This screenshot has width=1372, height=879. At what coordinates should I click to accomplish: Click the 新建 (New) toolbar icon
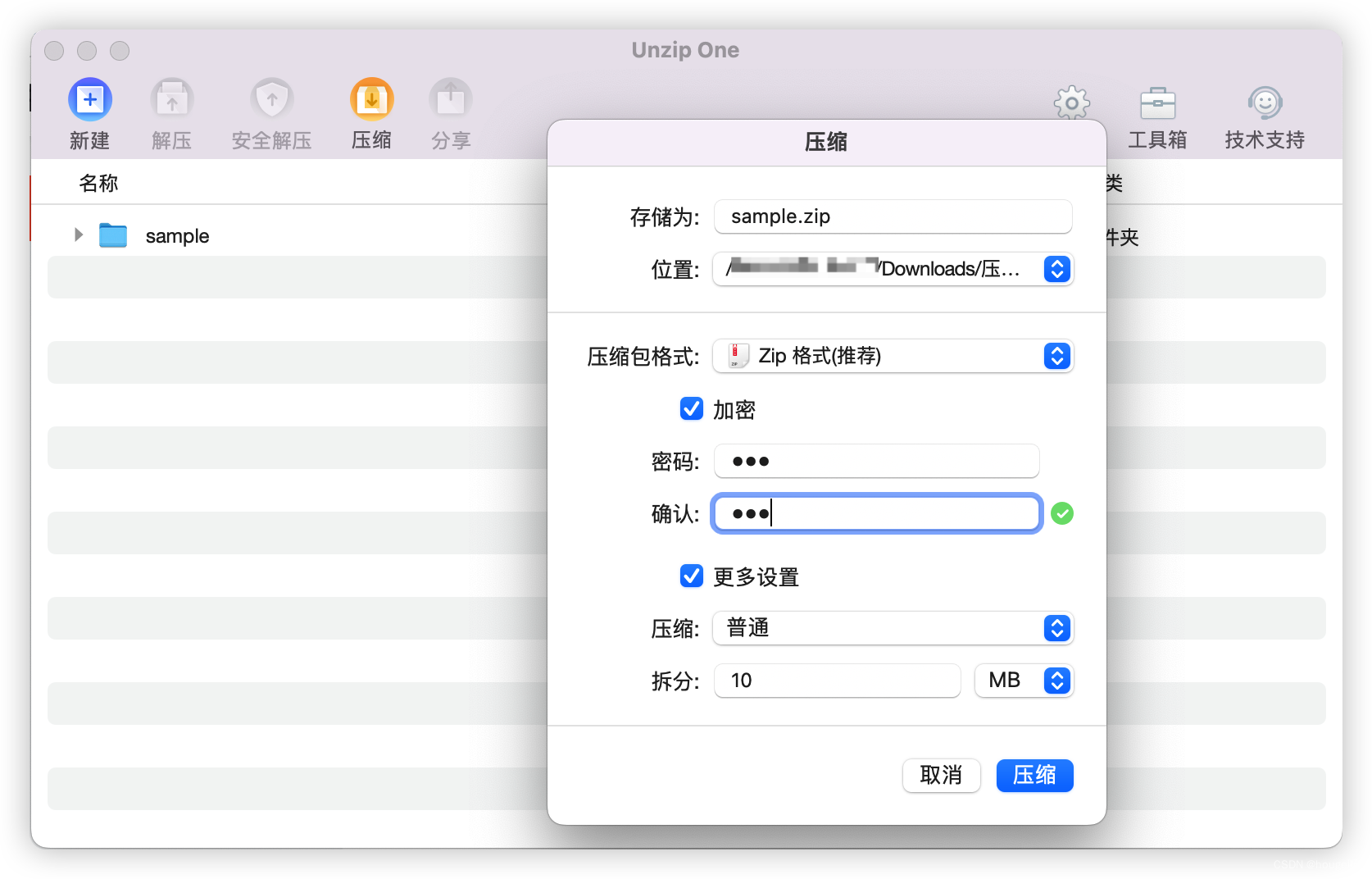90,100
